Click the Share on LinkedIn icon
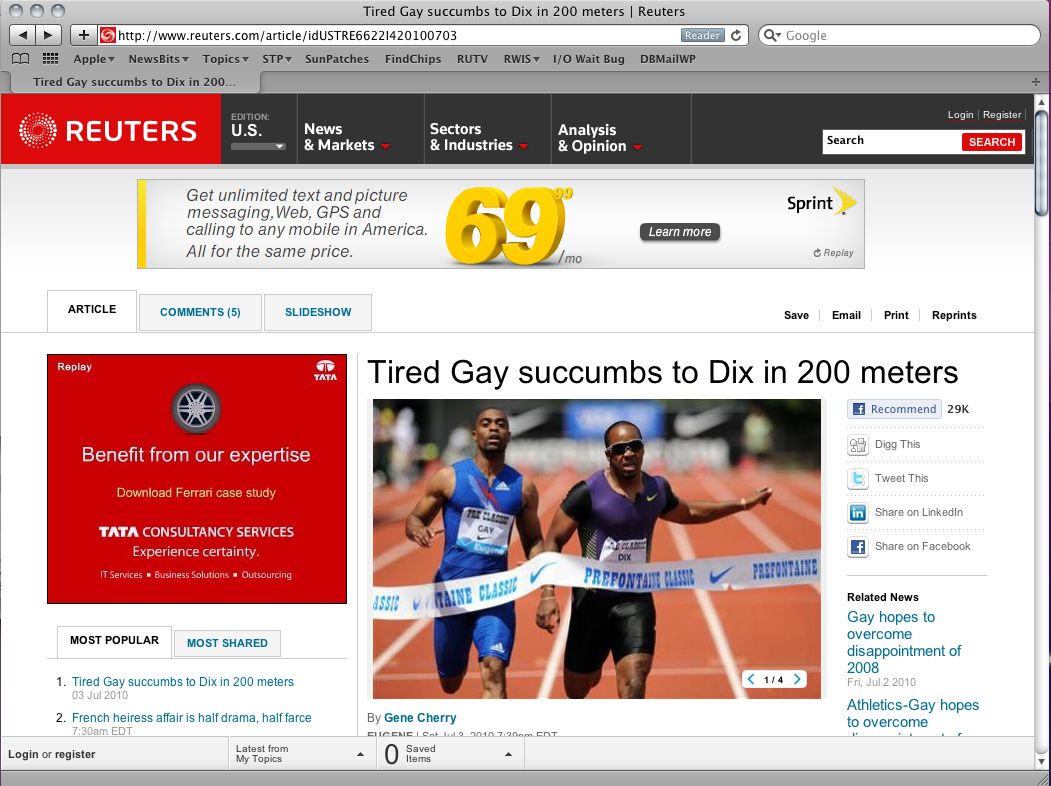1051x786 pixels. click(857, 513)
